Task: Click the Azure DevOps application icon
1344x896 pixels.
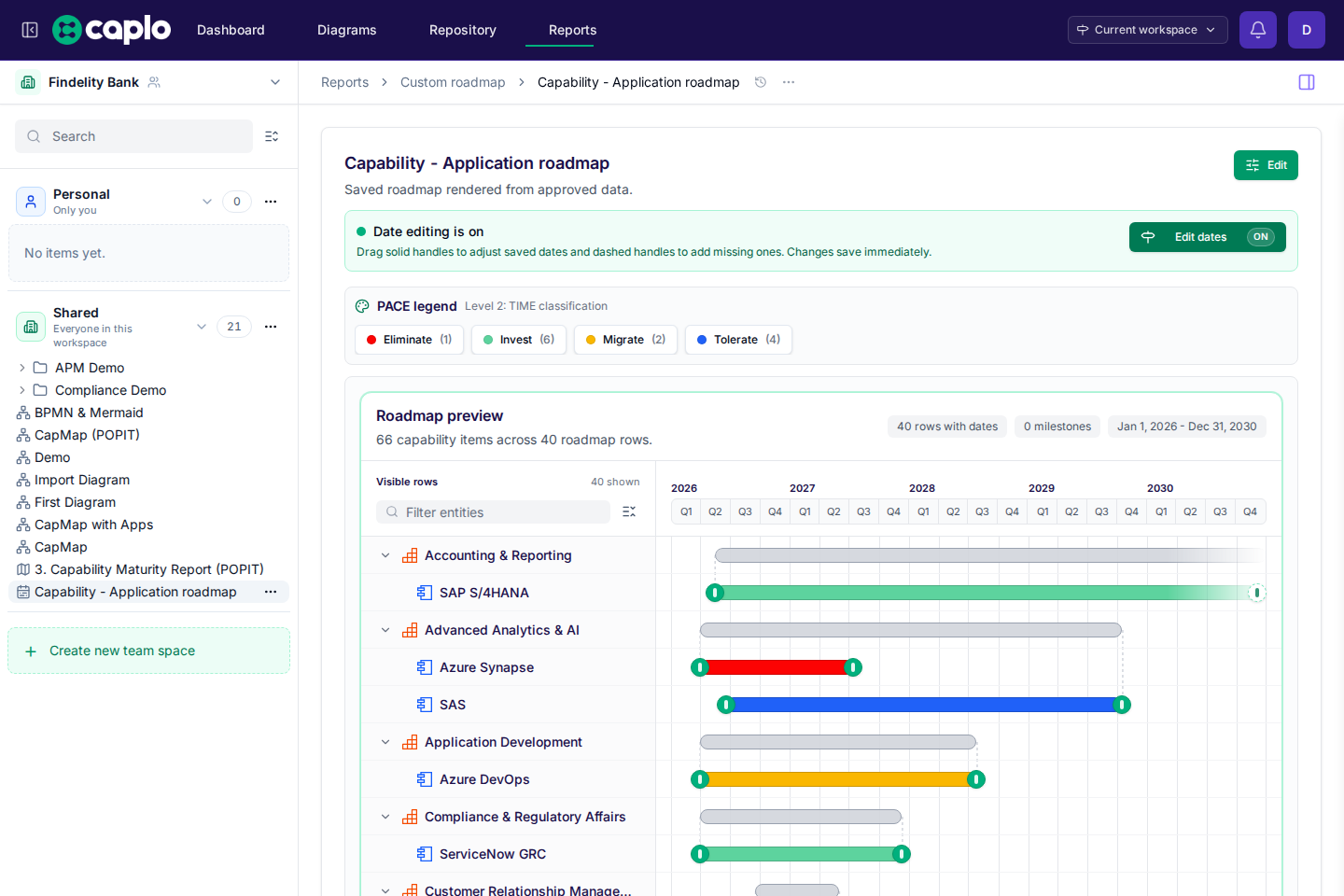Action: (x=425, y=779)
